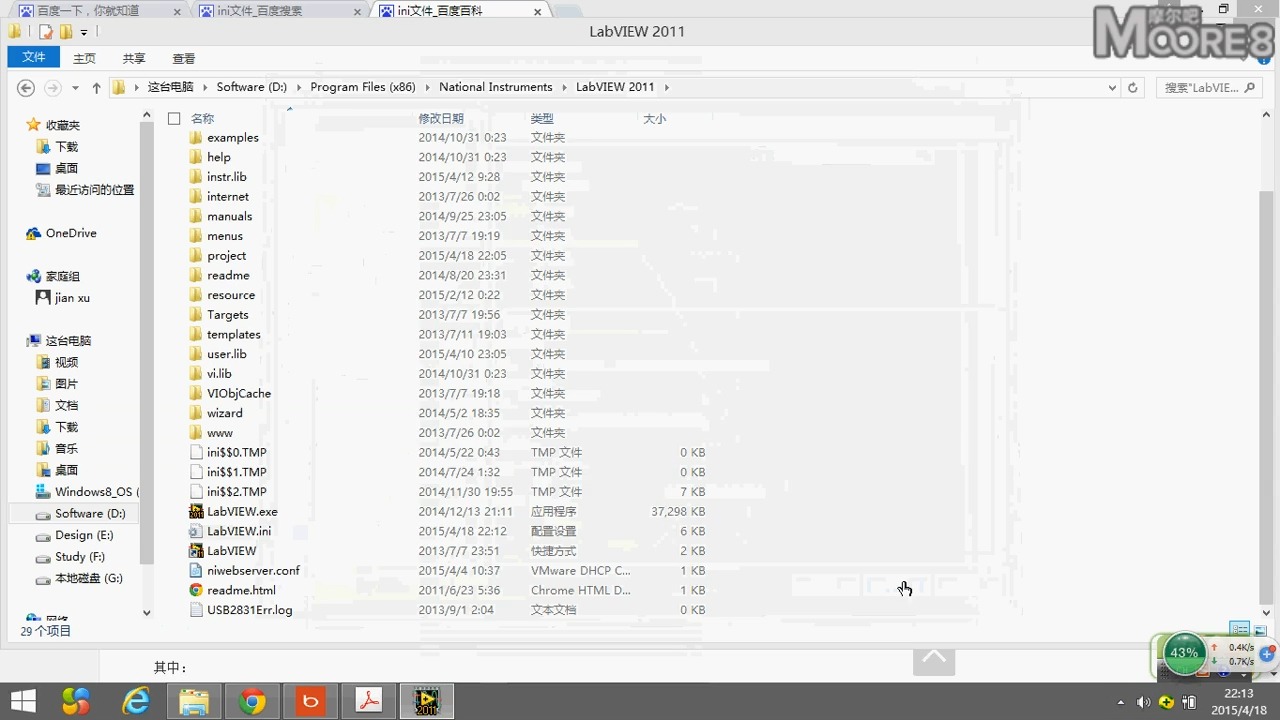Navigate to National Instruments breadcrumb
The height and width of the screenshot is (720, 1280).
[495, 88]
